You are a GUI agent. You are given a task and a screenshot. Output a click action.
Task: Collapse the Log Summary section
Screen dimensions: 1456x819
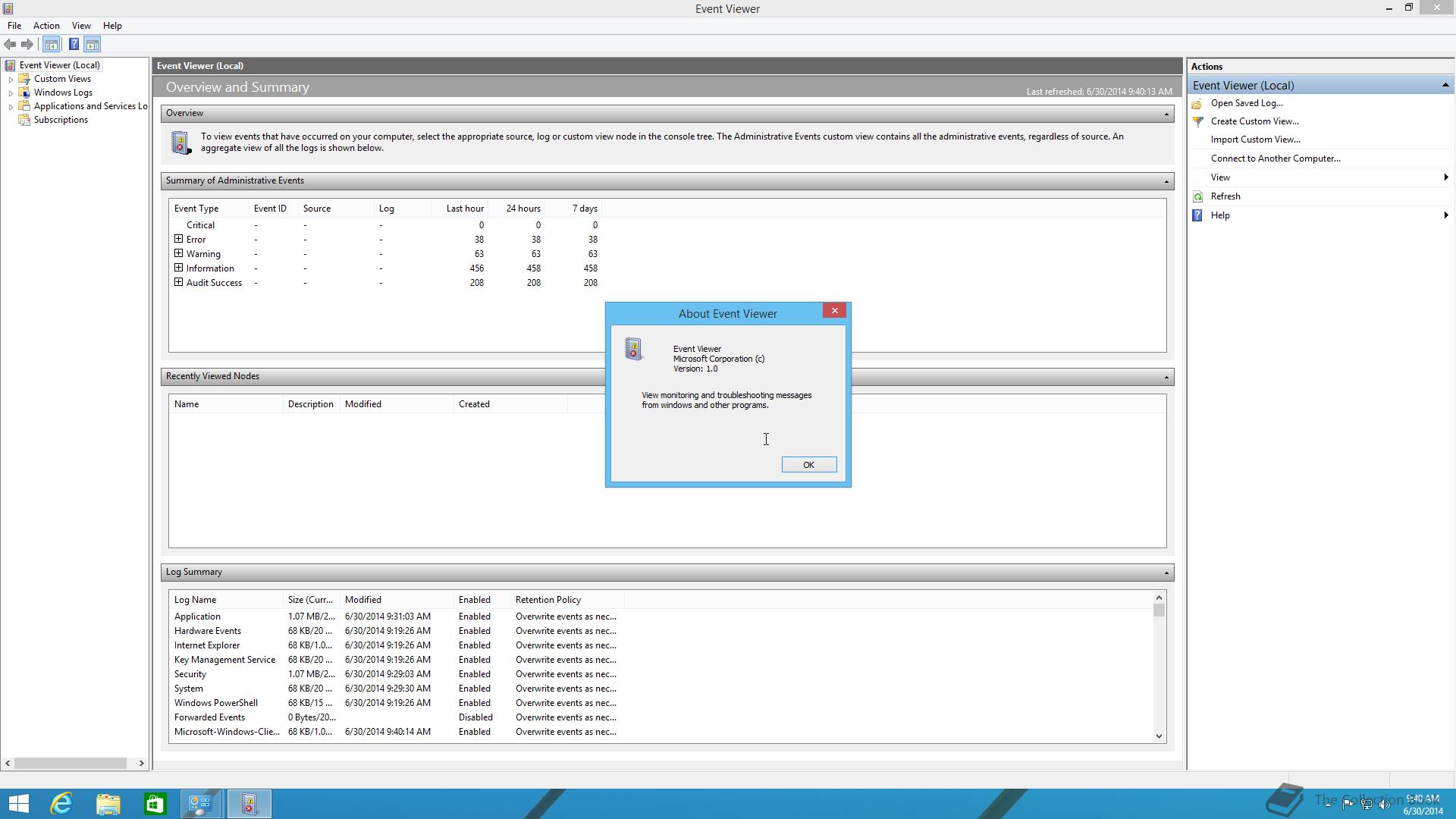(x=1166, y=573)
